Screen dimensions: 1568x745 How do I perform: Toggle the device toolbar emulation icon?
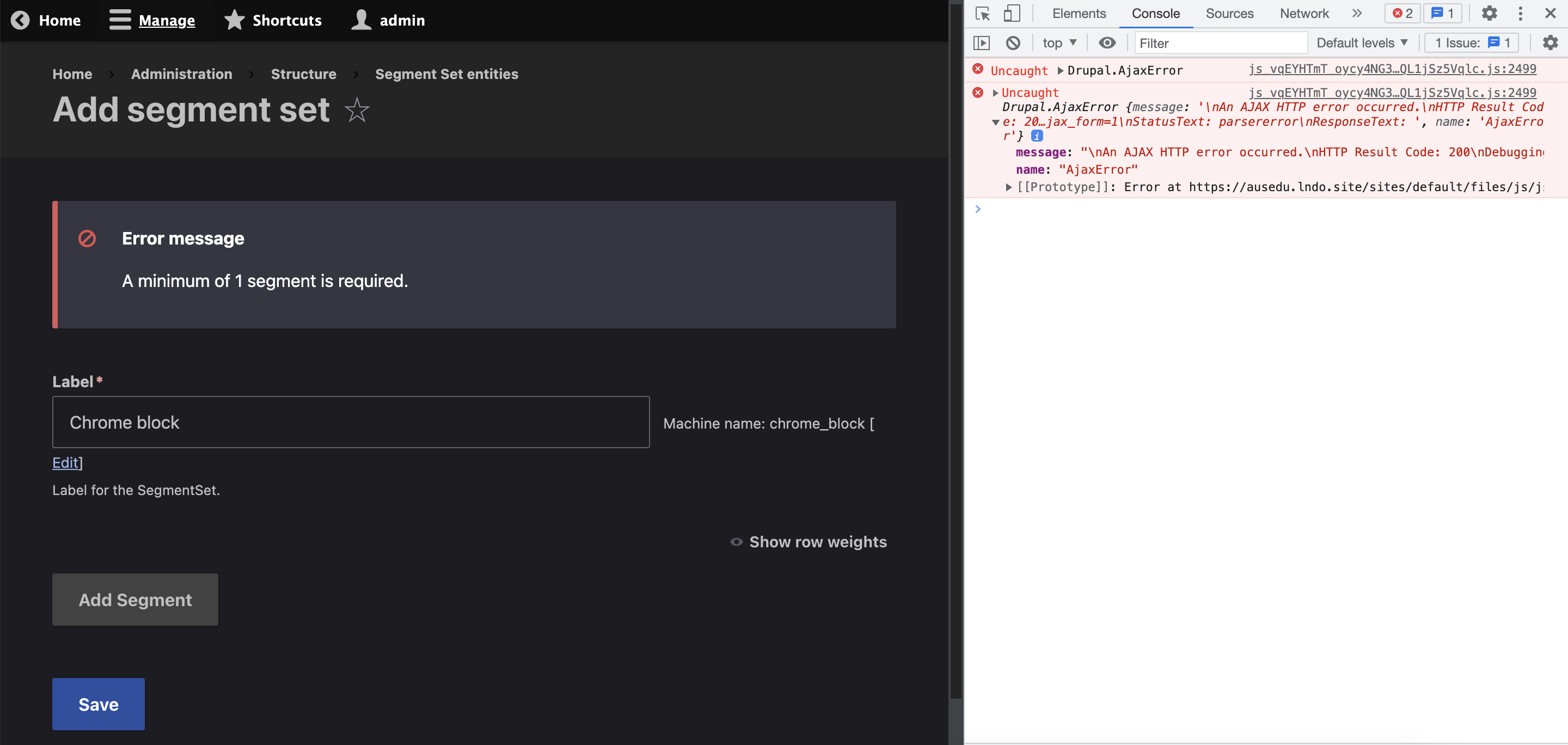click(x=1012, y=14)
